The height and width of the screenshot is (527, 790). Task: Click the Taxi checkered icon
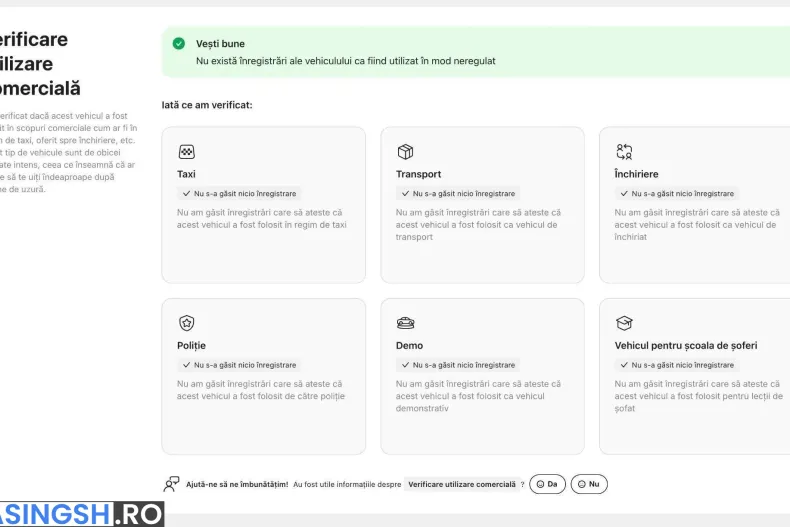pyautogui.click(x=186, y=152)
